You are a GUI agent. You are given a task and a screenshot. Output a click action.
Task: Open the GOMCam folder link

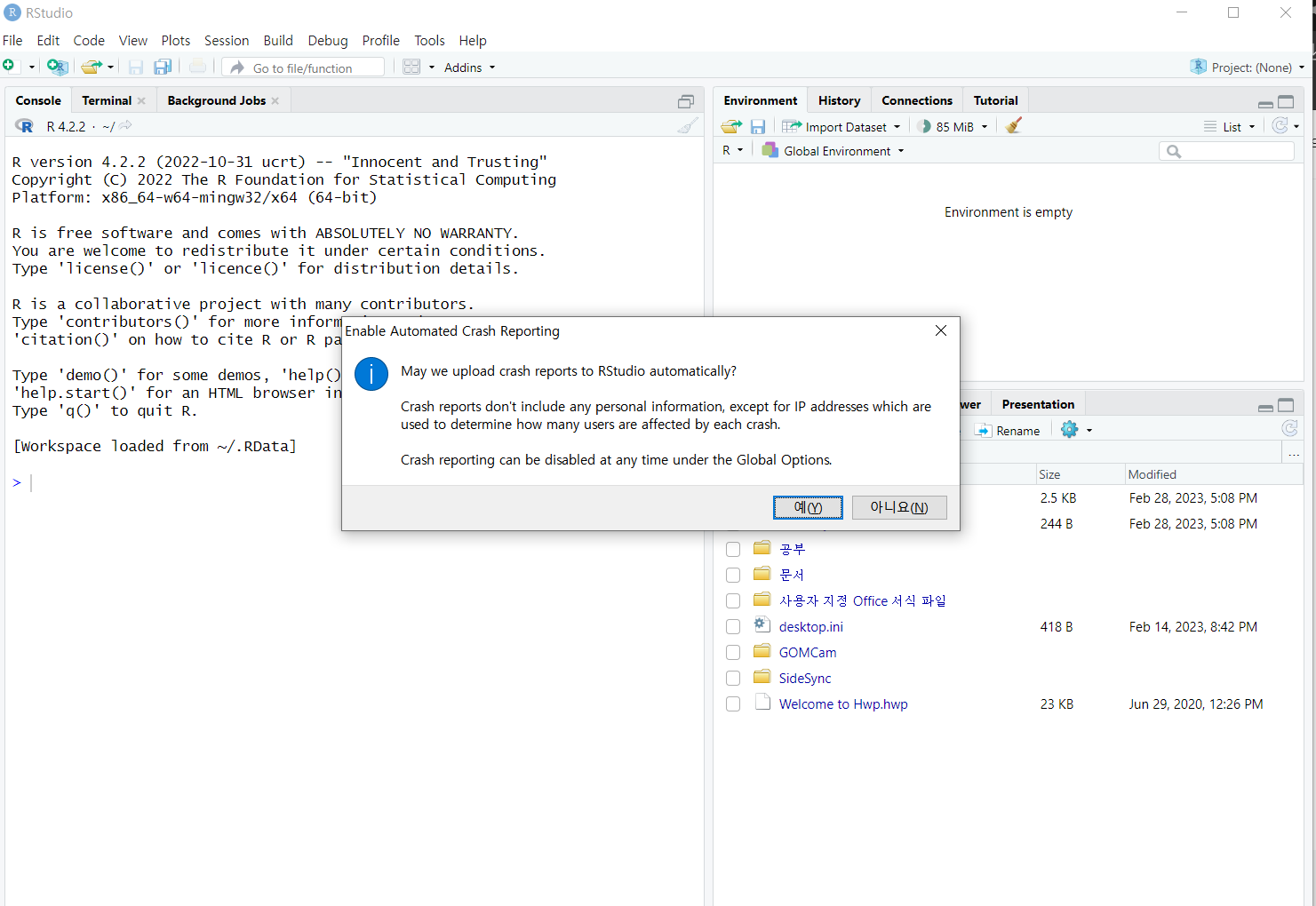pos(808,653)
